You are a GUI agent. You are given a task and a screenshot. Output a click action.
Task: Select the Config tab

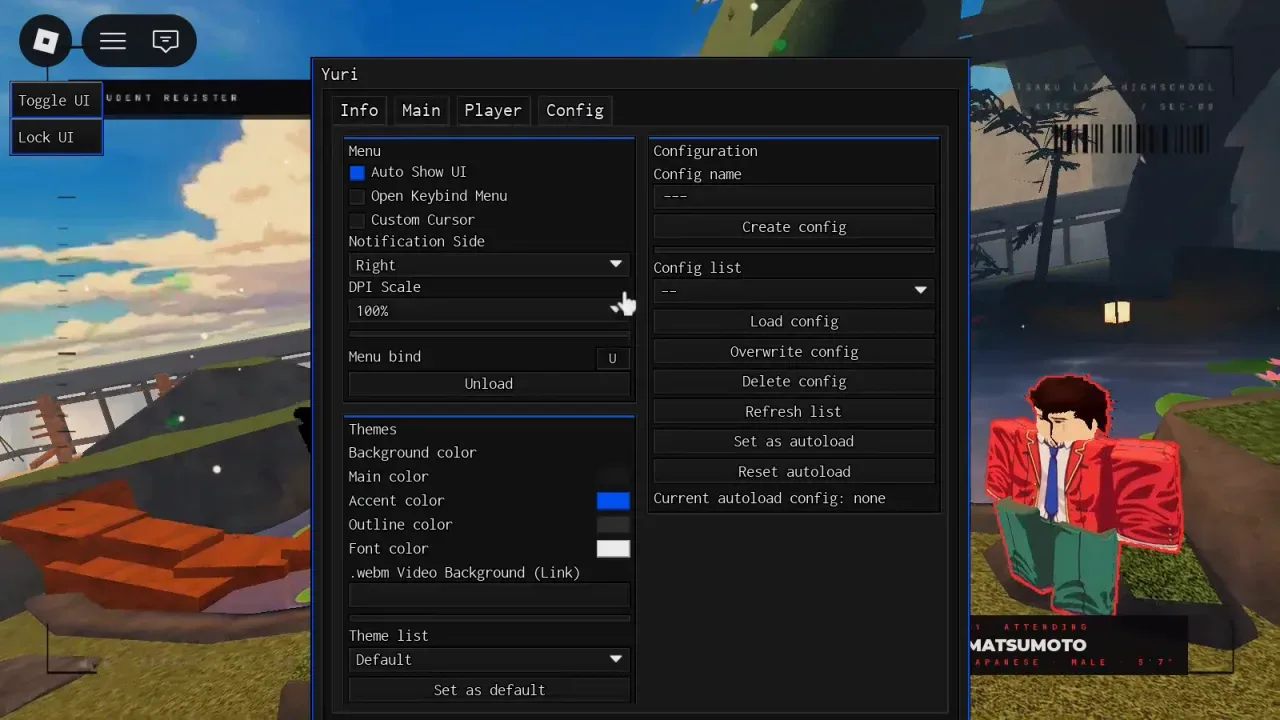(575, 110)
